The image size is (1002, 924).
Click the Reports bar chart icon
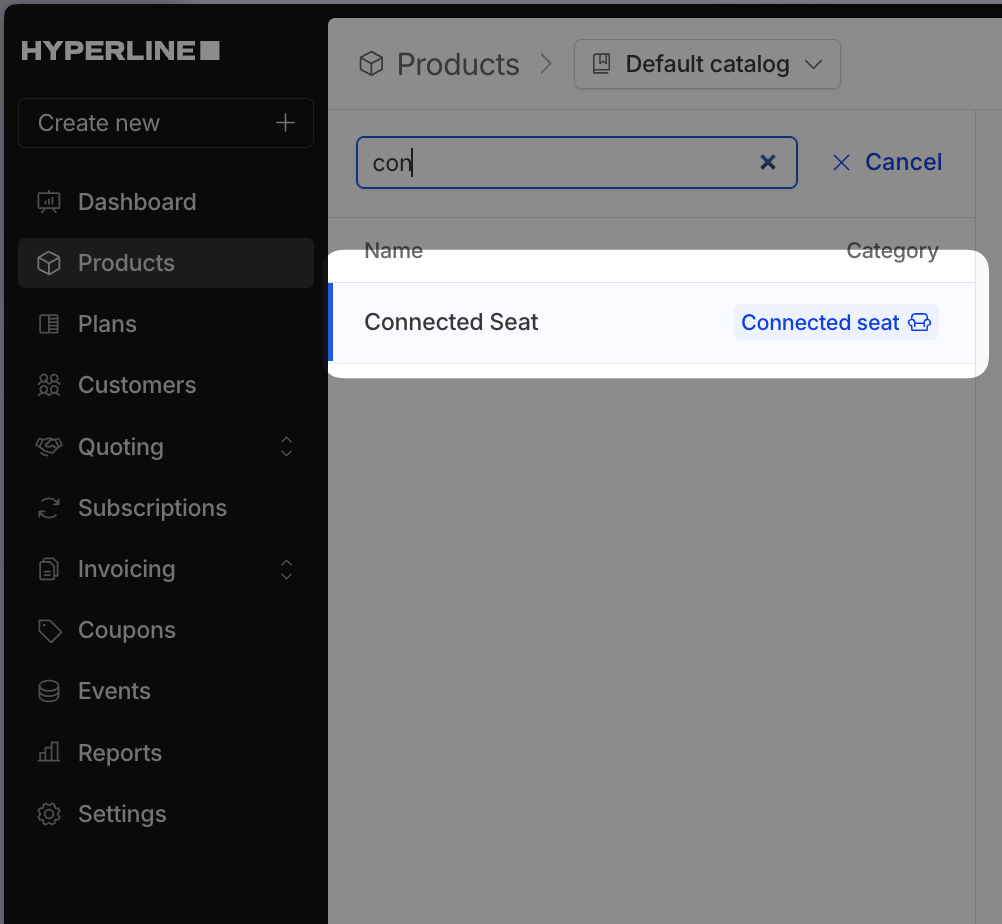pyautogui.click(x=49, y=752)
